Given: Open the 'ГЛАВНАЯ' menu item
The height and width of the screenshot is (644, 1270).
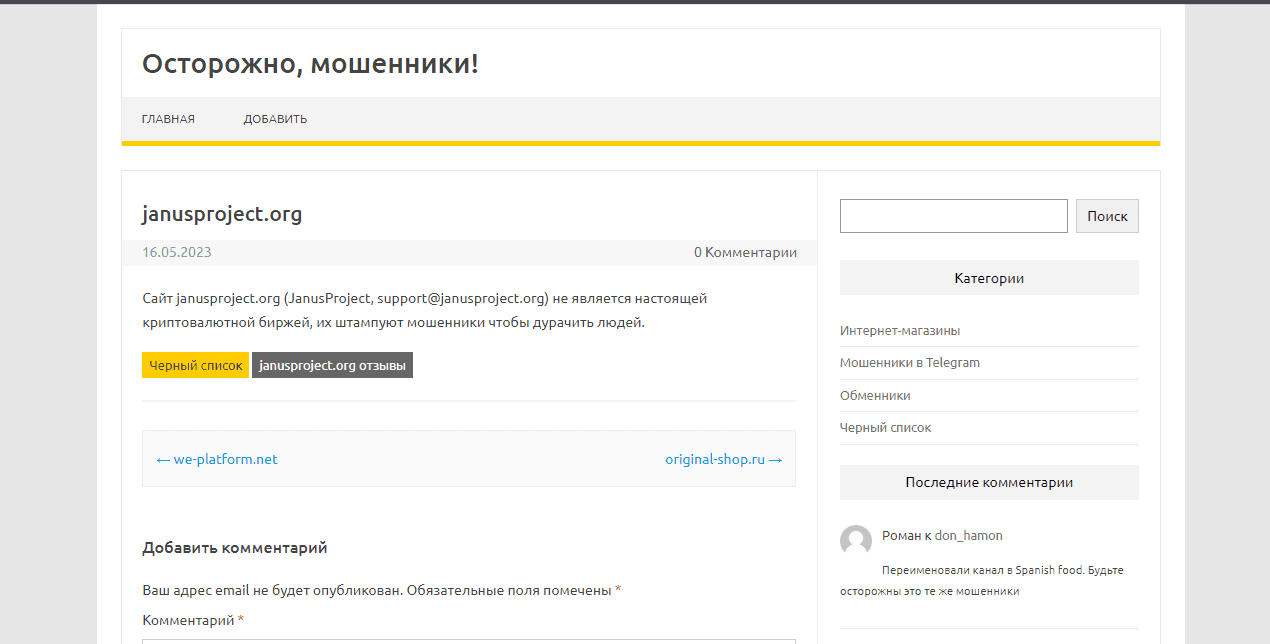Looking at the screenshot, I should click(x=168, y=118).
